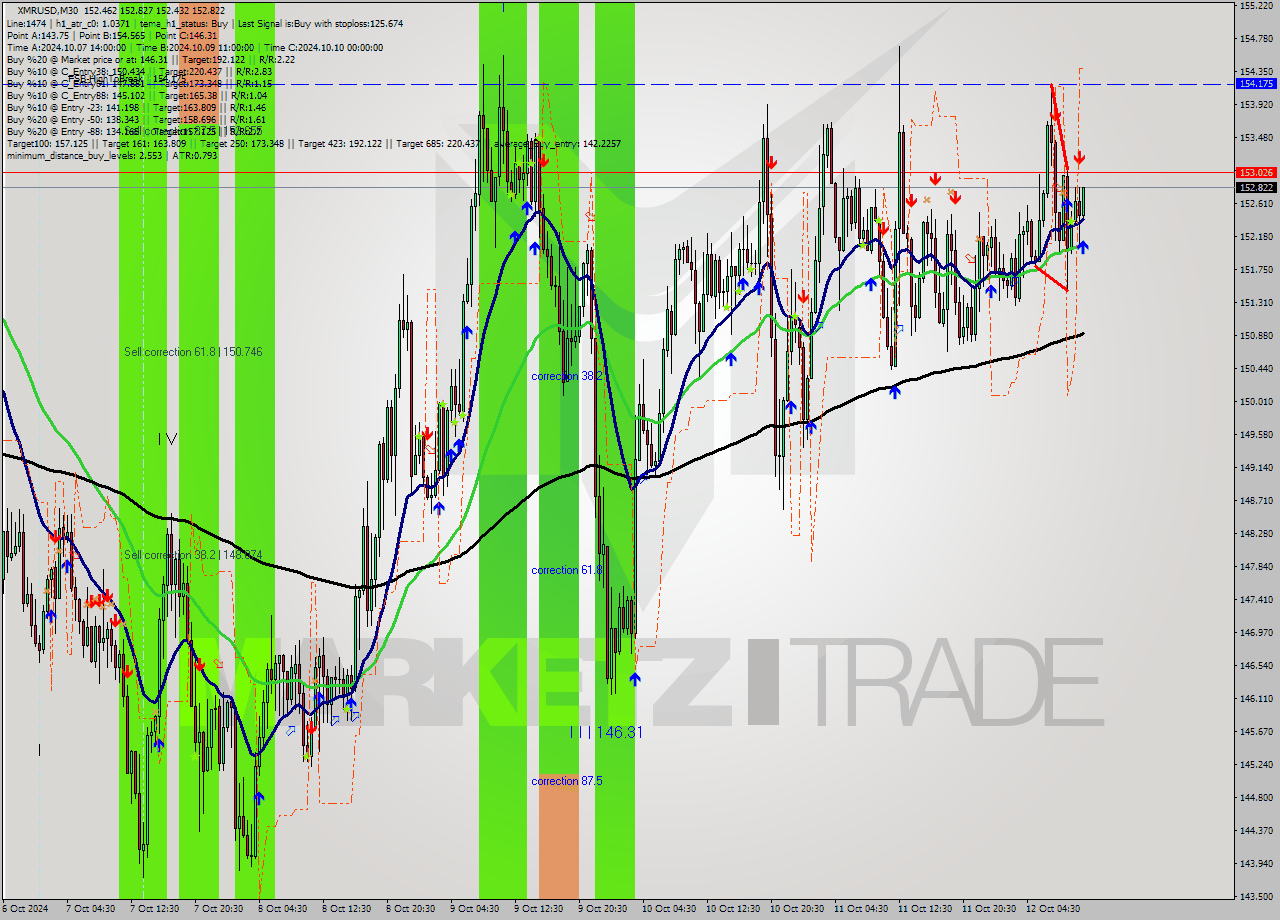
Task: Click the '7 Oct 04:30' time axis label
Action: [90, 909]
